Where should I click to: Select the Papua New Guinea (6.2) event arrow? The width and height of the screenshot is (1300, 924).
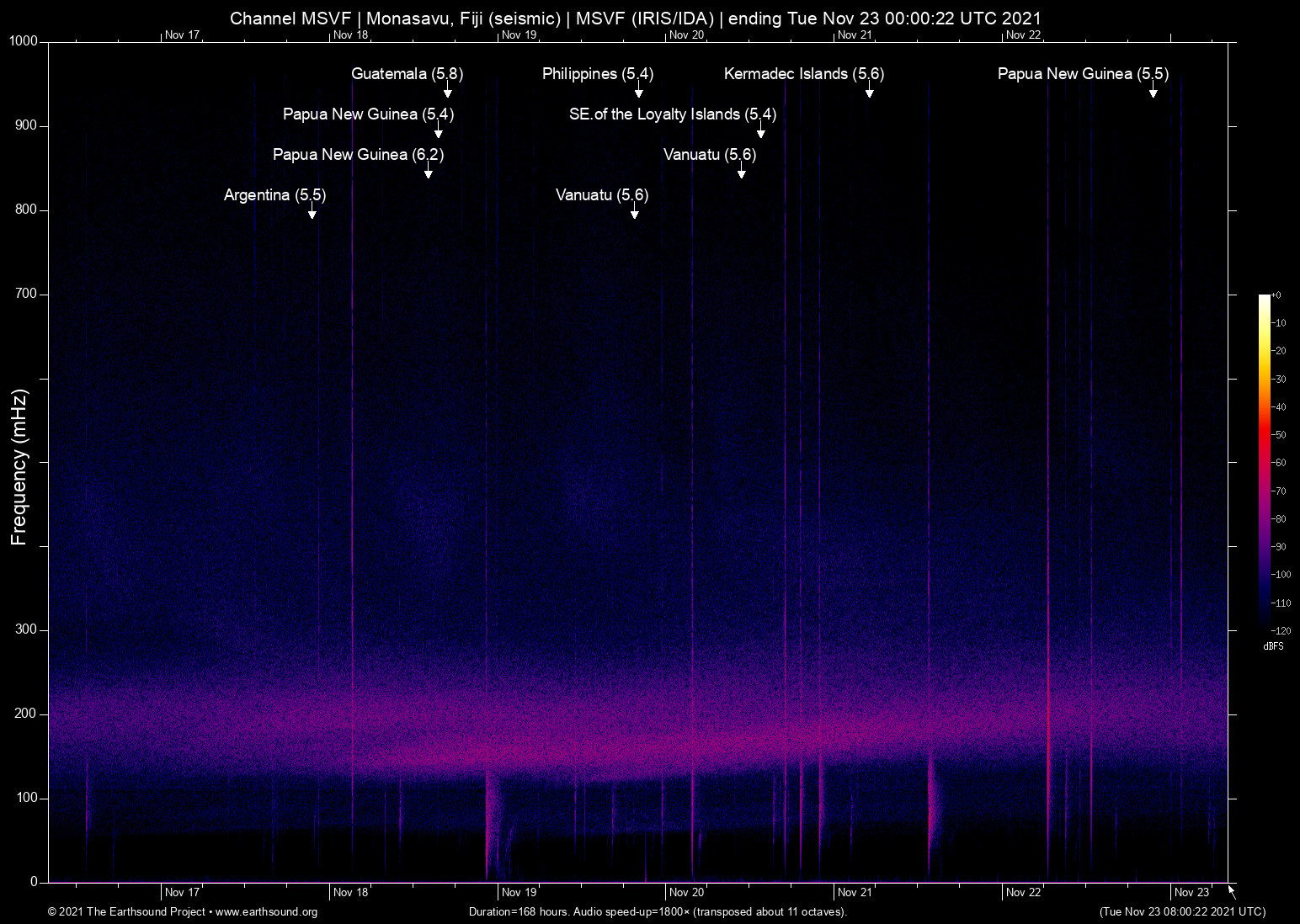pyautogui.click(x=429, y=172)
